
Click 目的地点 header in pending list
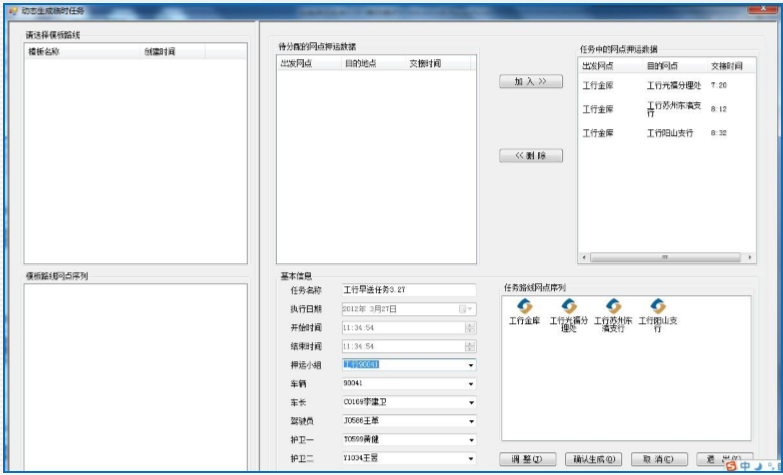click(374, 63)
